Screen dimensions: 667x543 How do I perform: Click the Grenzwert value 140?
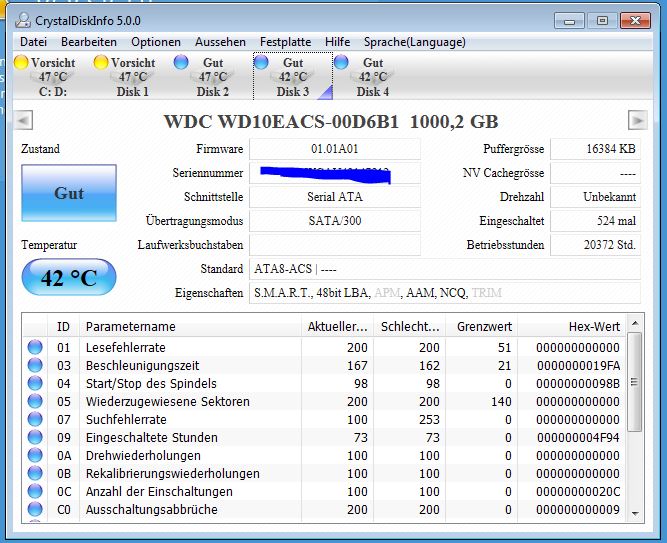tap(501, 401)
